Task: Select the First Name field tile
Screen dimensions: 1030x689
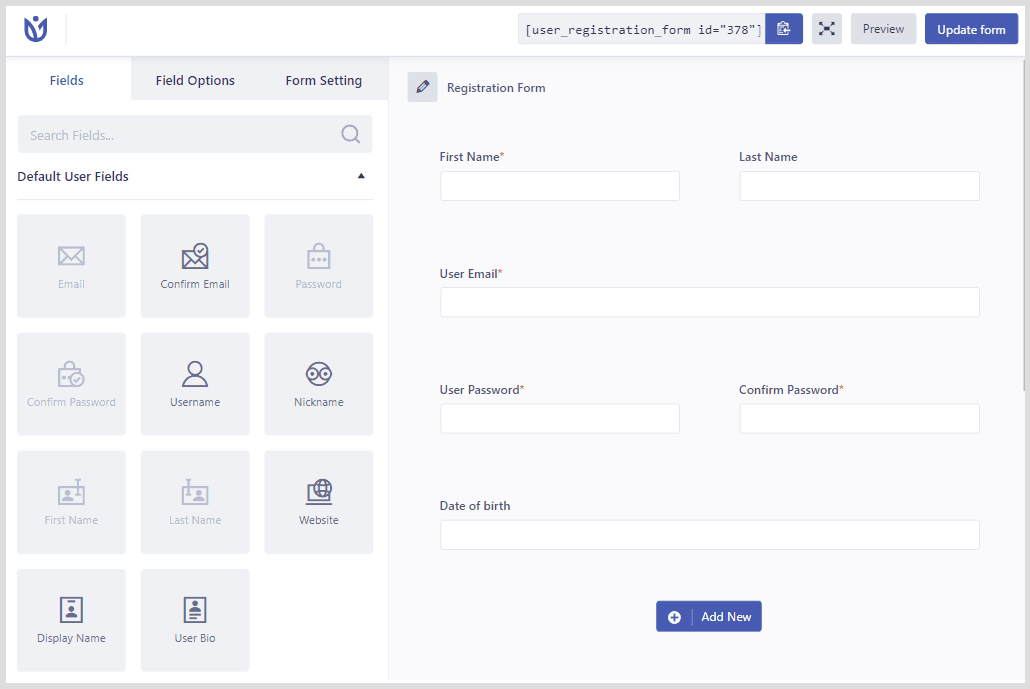Action: 71,502
